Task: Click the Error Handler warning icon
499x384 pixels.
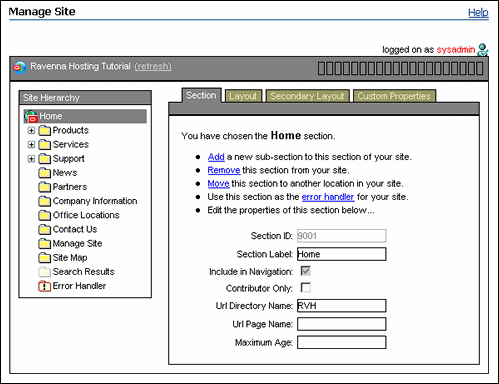Action: [x=44, y=286]
